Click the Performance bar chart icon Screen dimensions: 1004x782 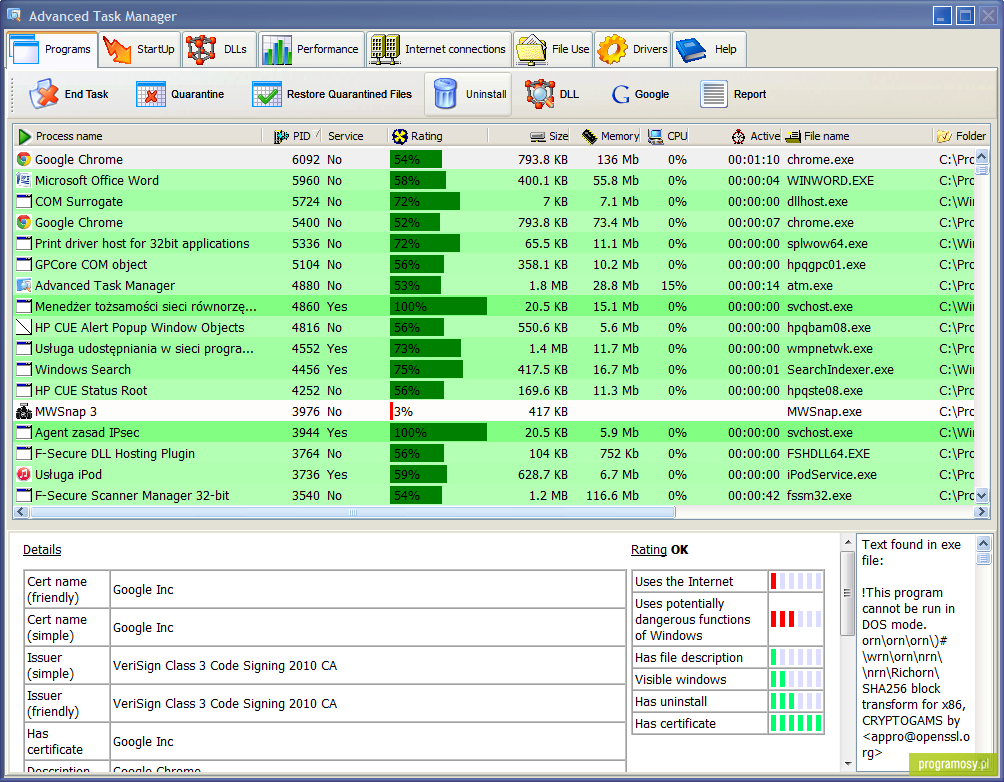coord(277,49)
